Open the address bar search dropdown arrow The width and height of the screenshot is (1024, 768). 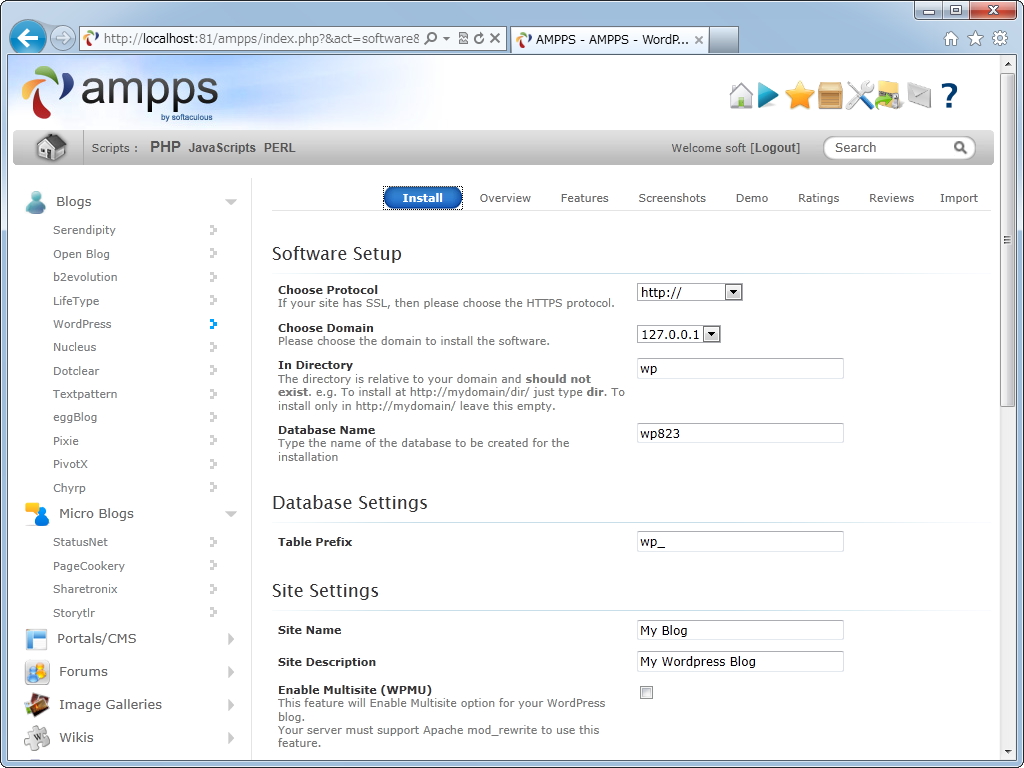click(x=447, y=39)
